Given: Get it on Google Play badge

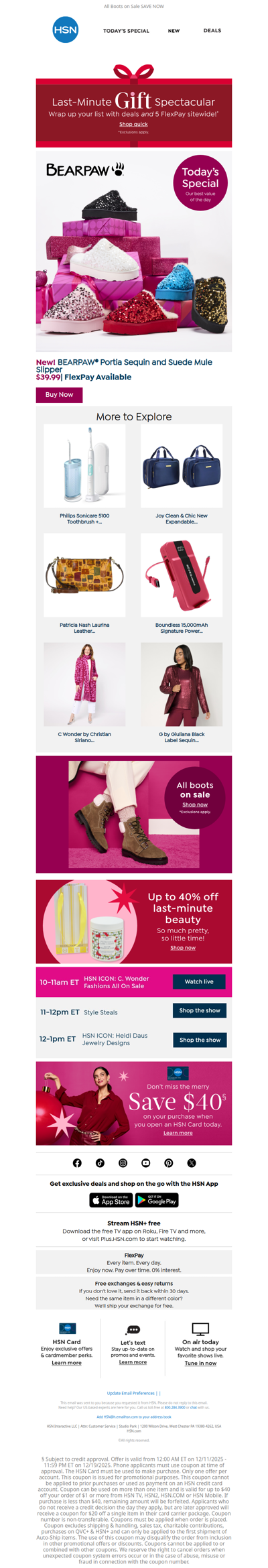Looking at the screenshot, I should 157,1200.
